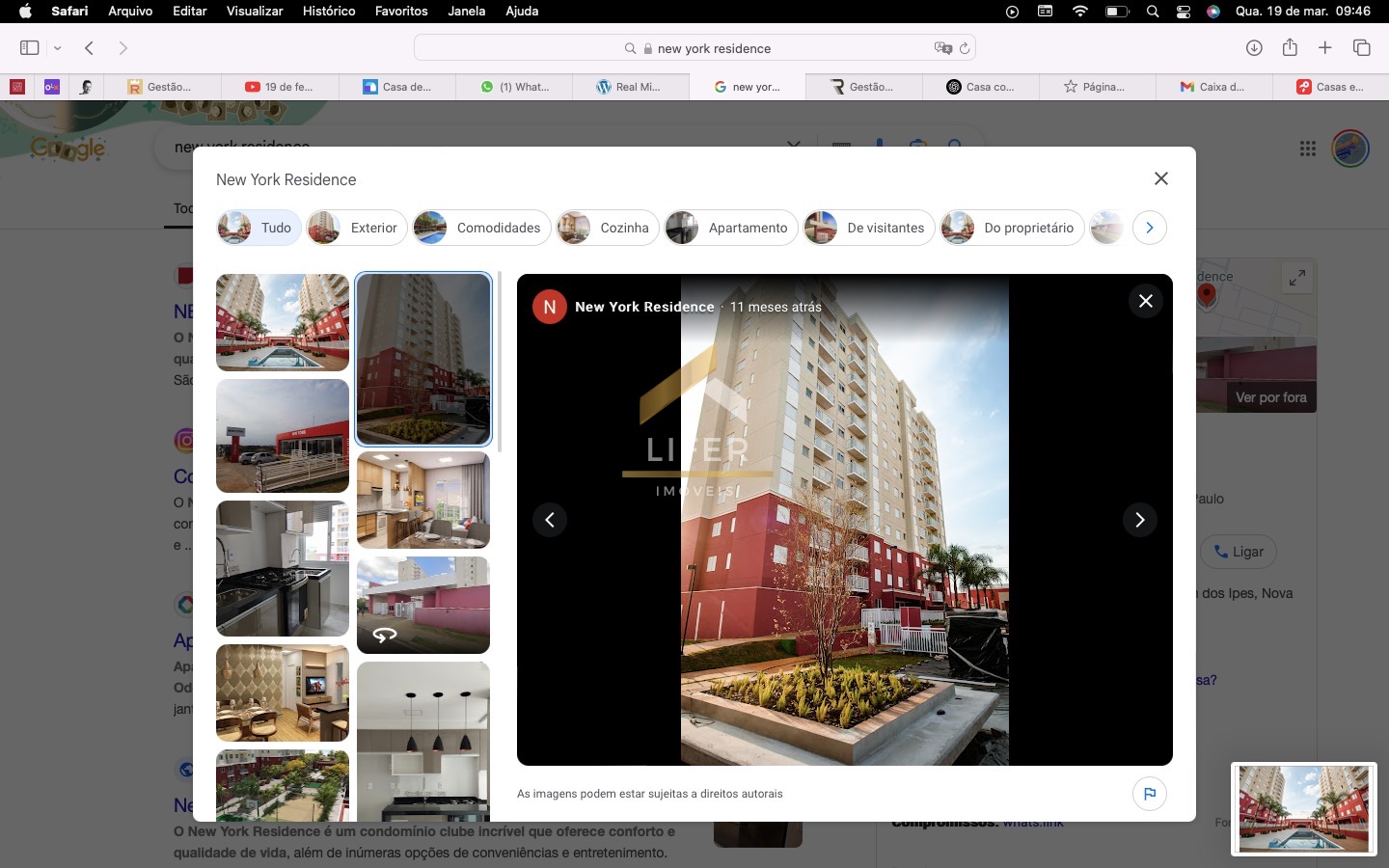
Task: Open the Histórico menu
Action: pyautogui.click(x=329, y=11)
